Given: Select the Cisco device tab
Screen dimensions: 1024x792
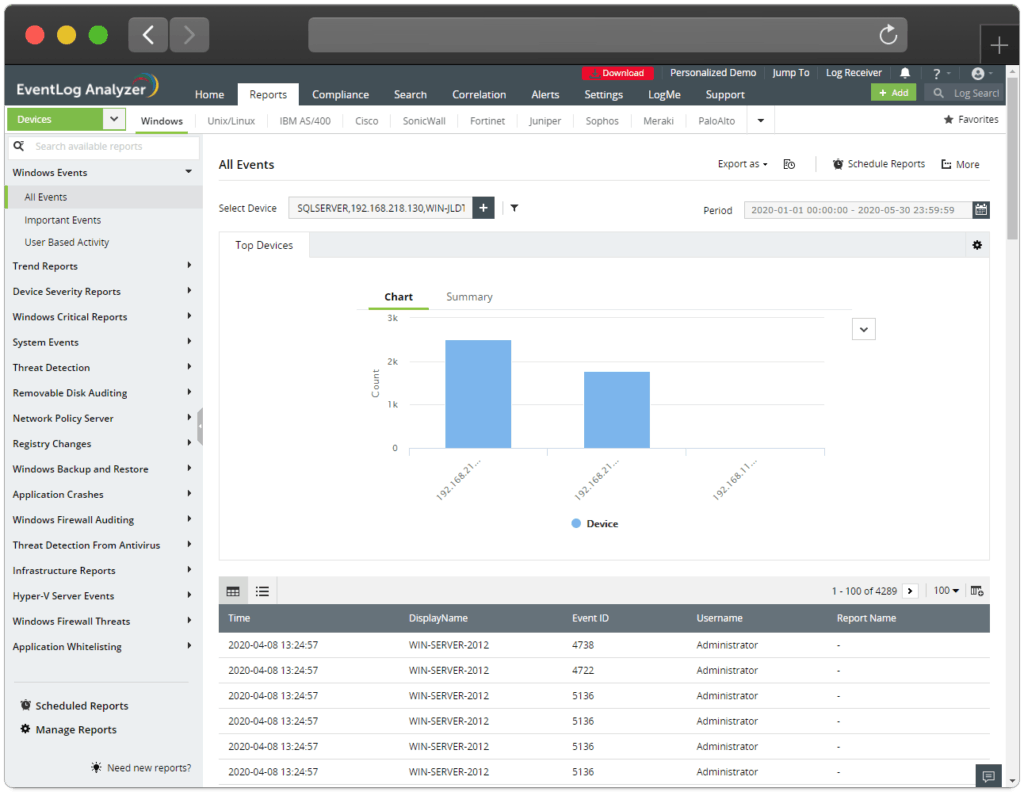Looking at the screenshot, I should [x=366, y=121].
